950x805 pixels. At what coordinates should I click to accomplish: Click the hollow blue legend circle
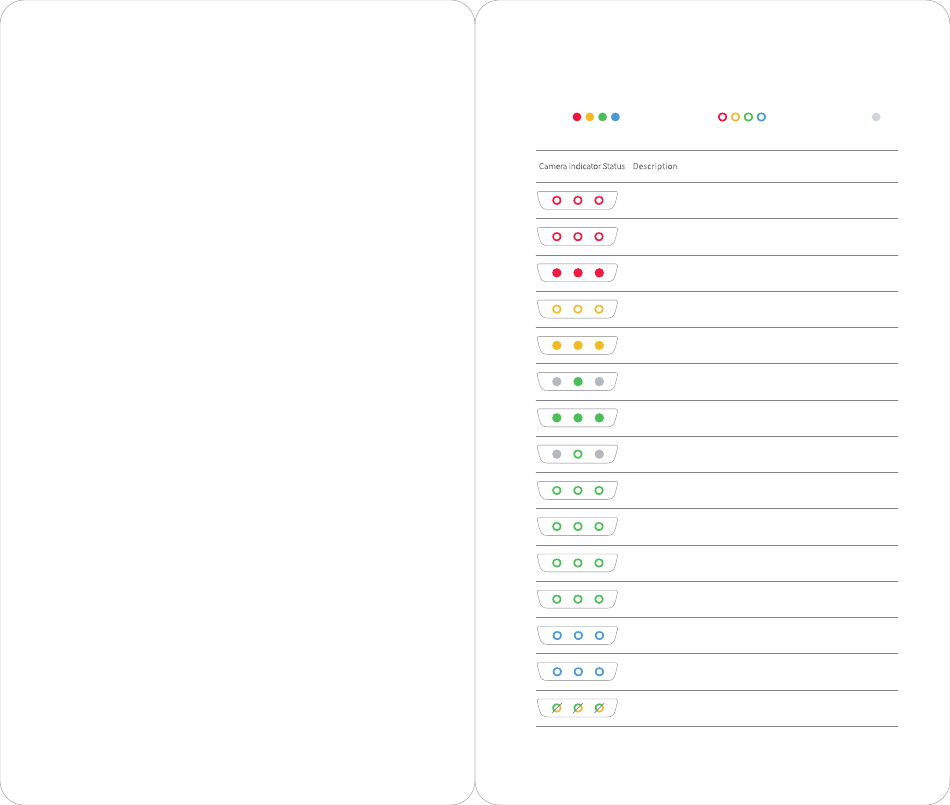pyautogui.click(x=762, y=117)
